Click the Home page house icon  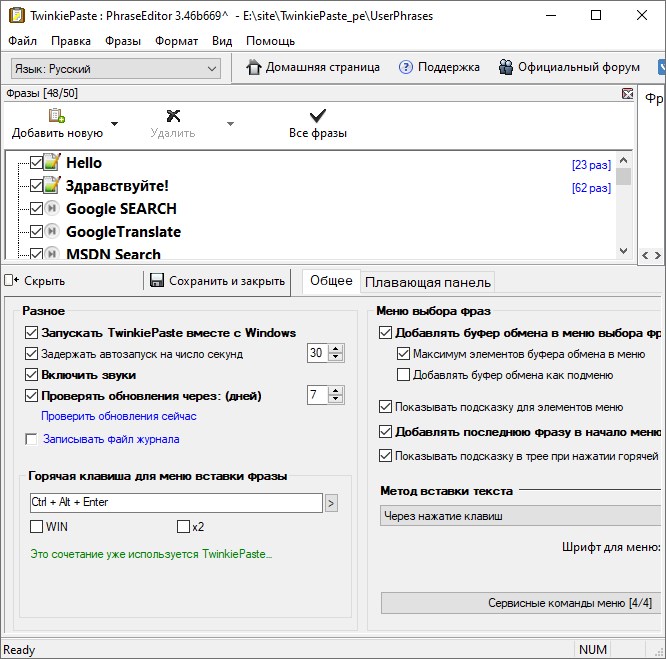coord(254,67)
